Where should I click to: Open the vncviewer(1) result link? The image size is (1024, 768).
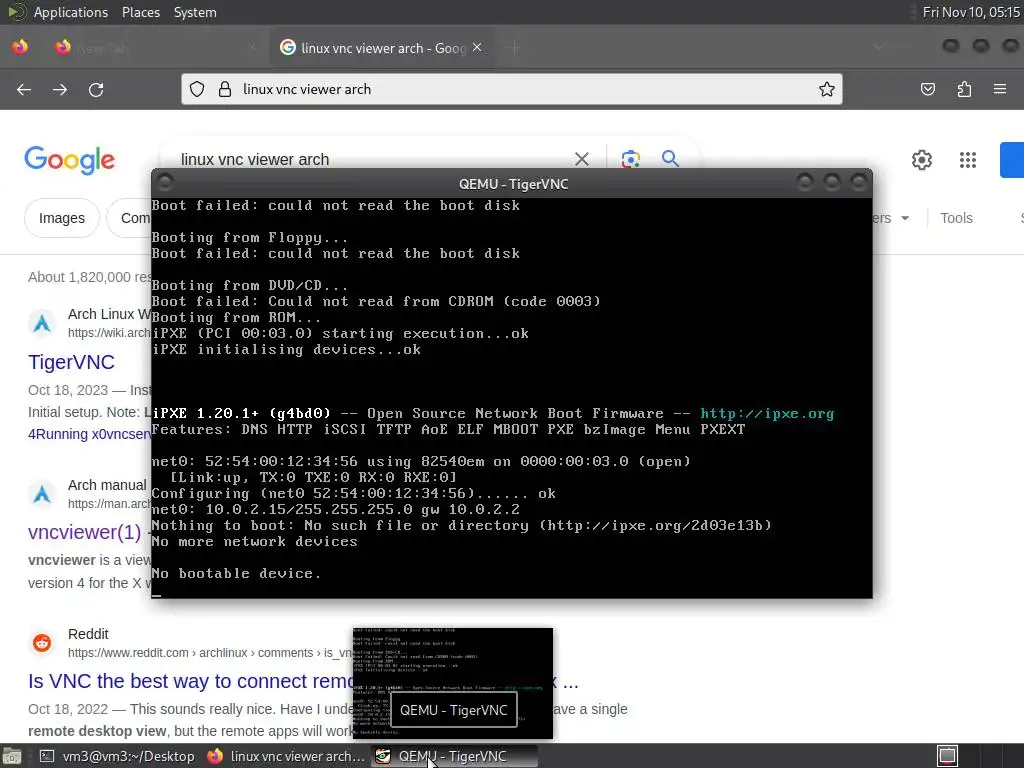click(84, 533)
